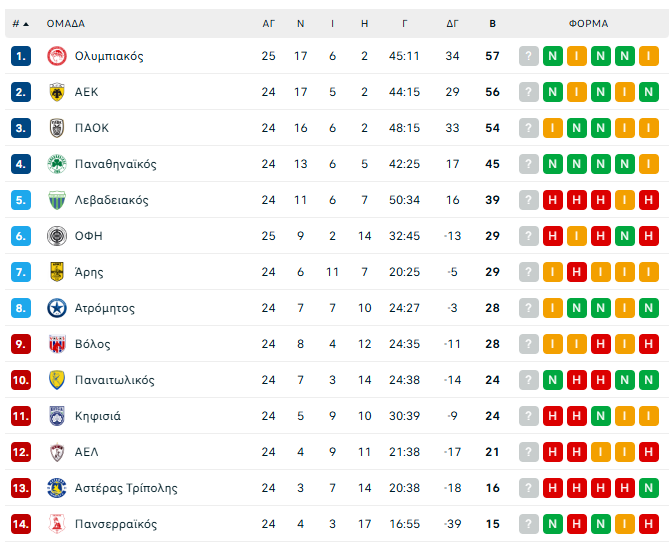Click the Παναθηναϊκός green crest icon

pos(56,164)
